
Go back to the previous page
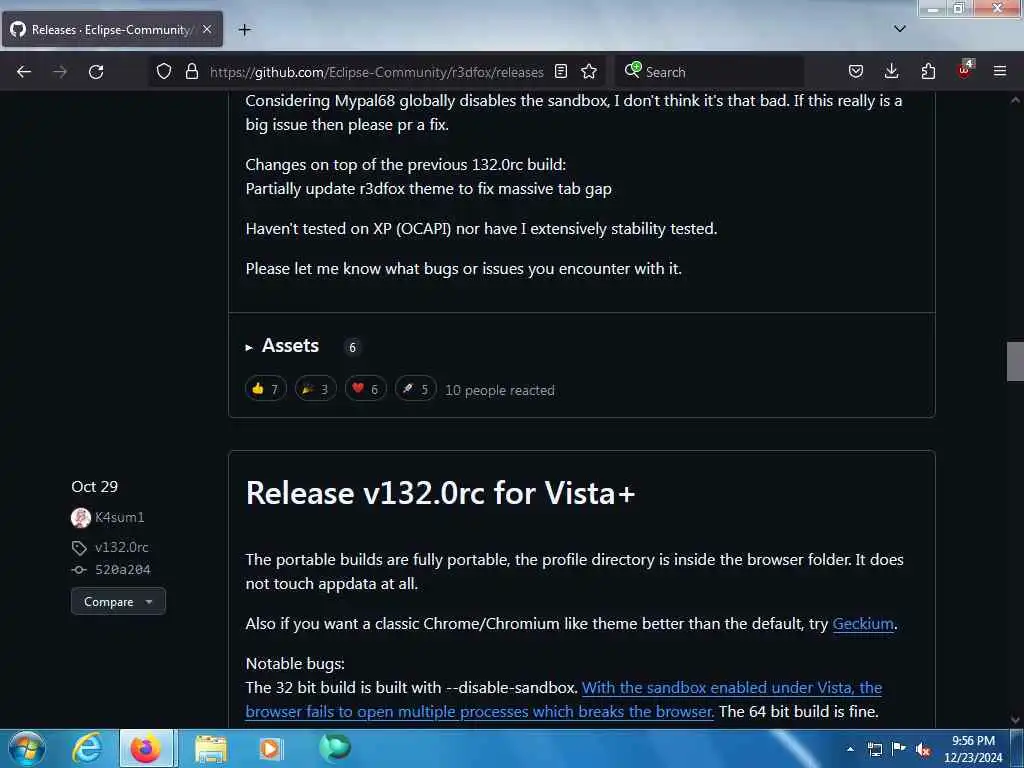tap(24, 72)
